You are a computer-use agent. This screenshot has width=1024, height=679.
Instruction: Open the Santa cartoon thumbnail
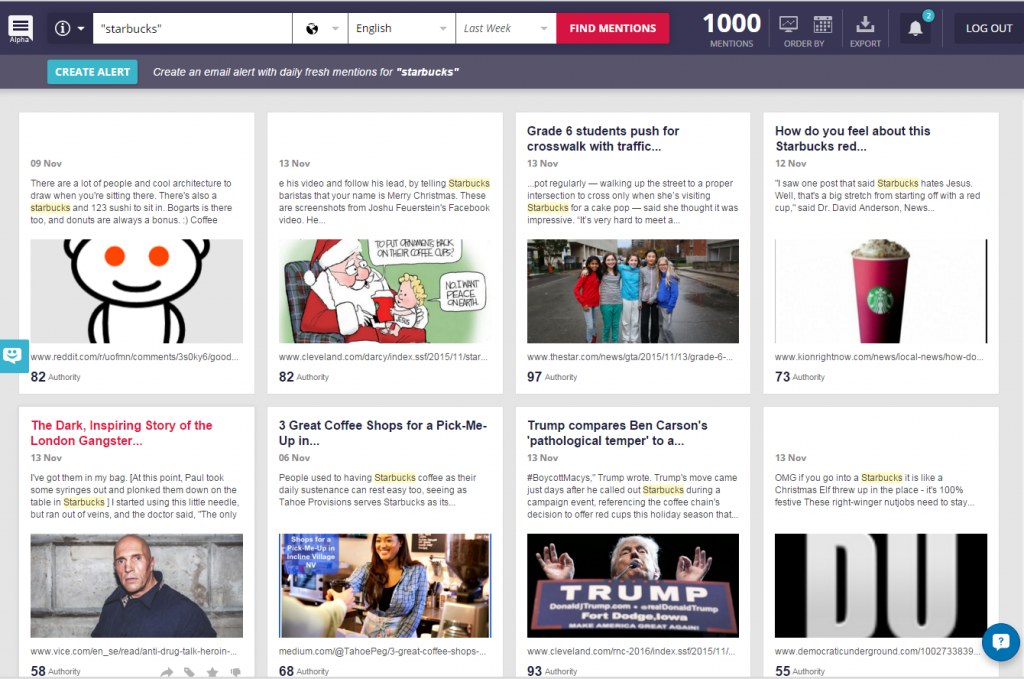coord(385,291)
